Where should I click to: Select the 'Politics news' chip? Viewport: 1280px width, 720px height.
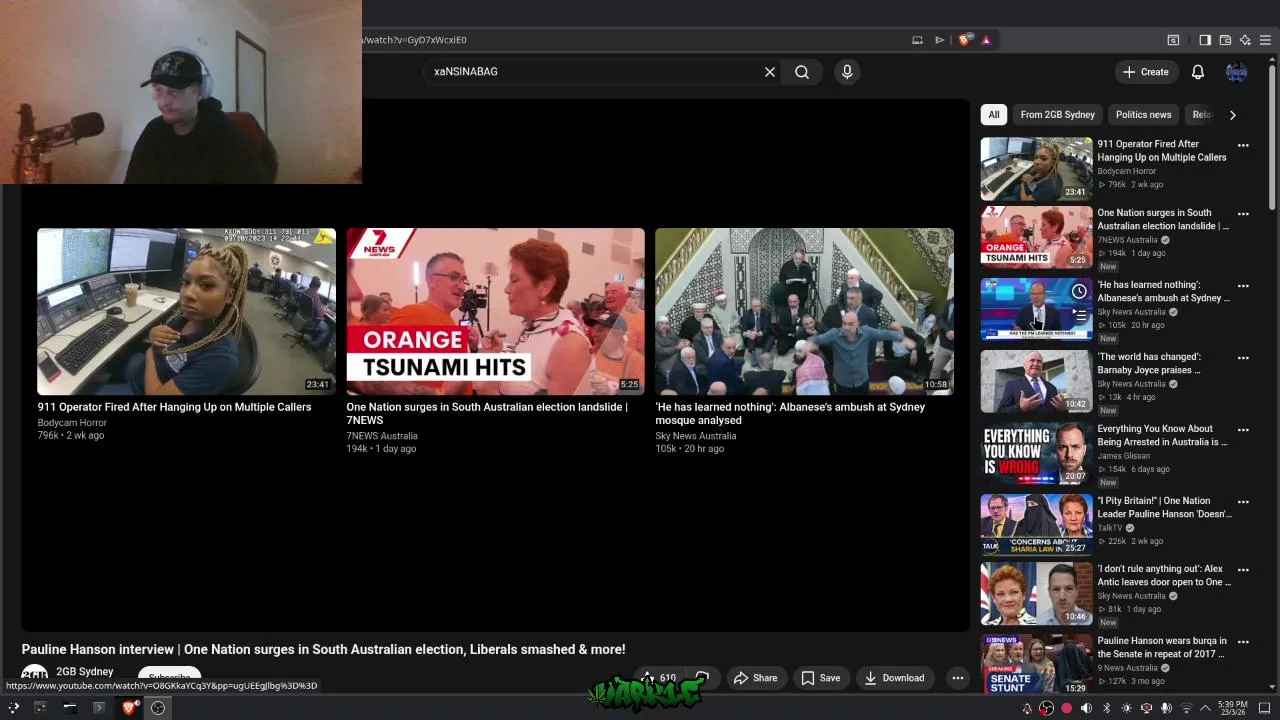1143,115
